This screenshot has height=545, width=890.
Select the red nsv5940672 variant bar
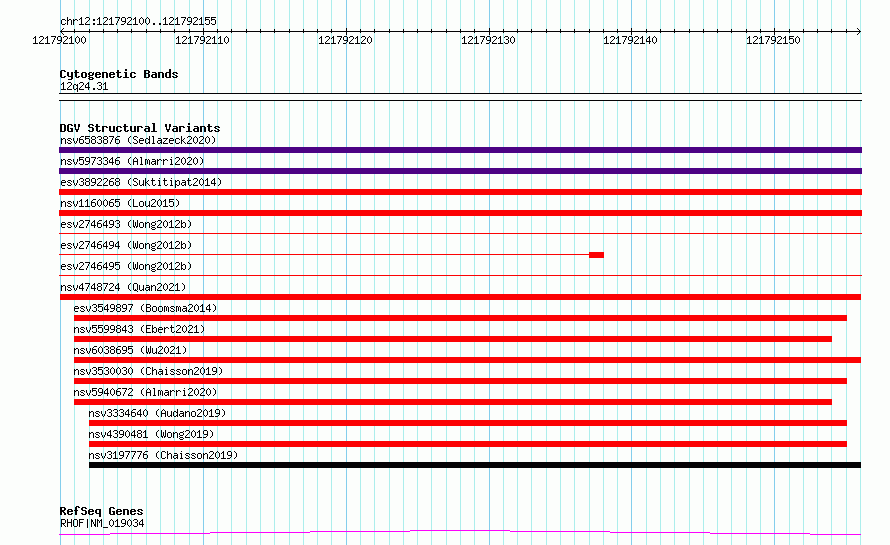click(453, 402)
